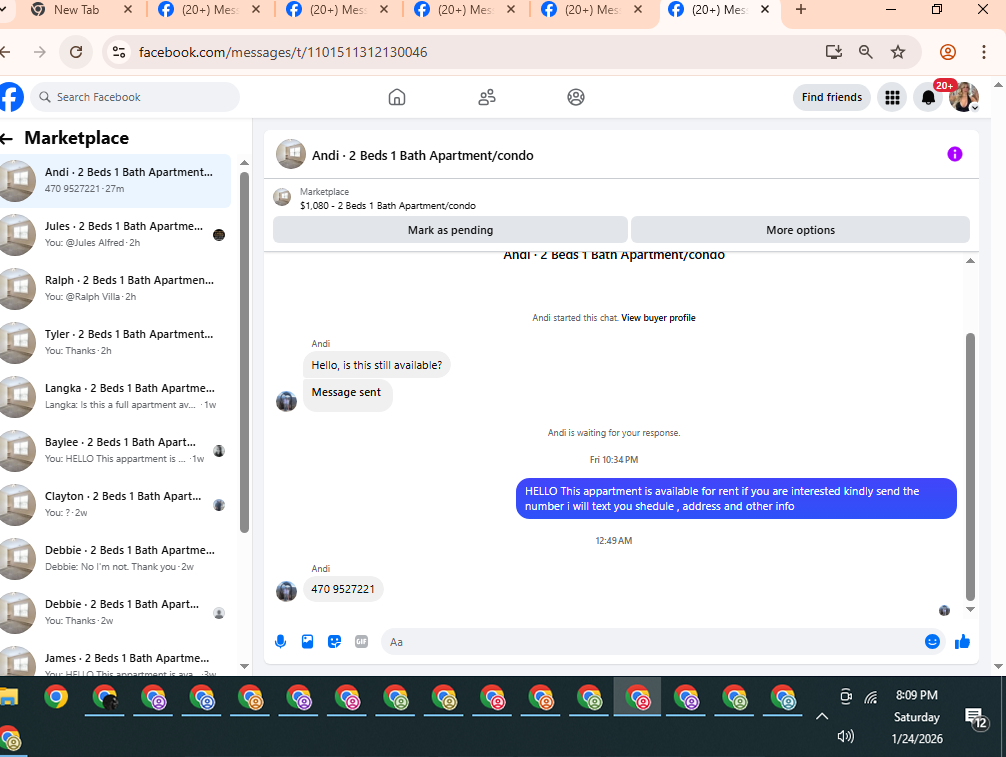
Task: Open notifications bell with 20+ badge
Action: pos(928,98)
